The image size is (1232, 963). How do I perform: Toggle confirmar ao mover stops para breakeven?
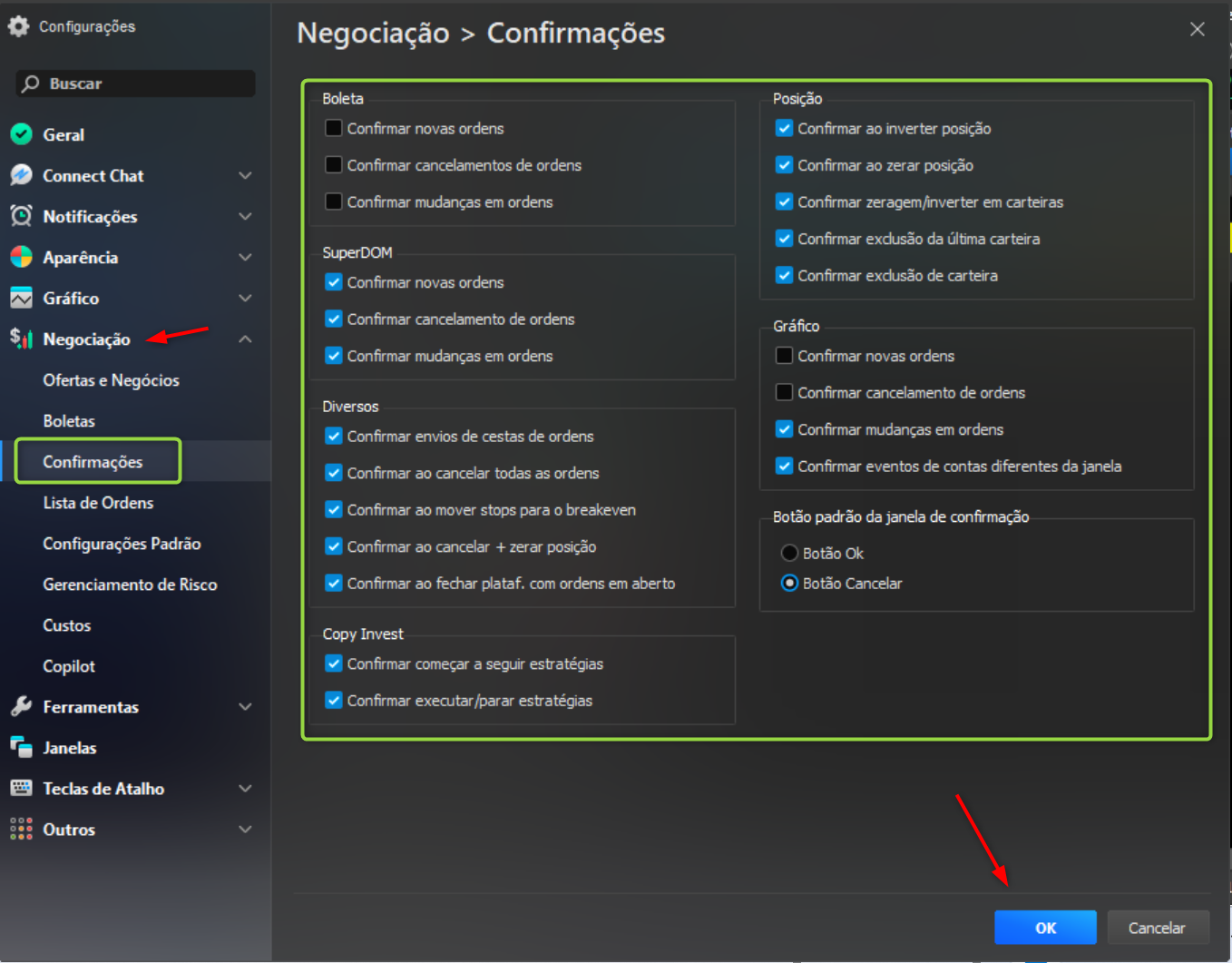[x=334, y=509]
